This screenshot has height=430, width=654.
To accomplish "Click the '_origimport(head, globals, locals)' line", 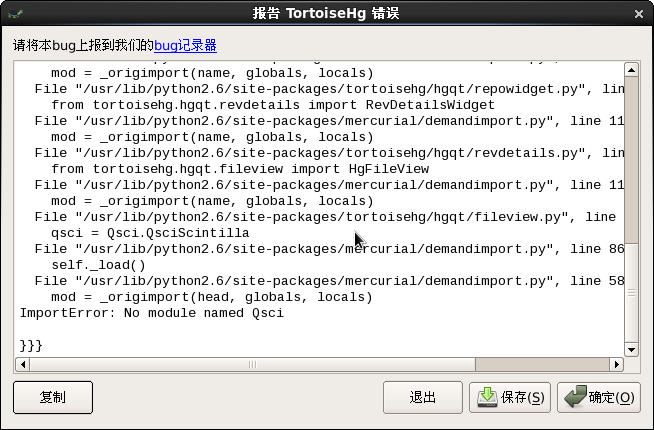I will click(211, 297).
